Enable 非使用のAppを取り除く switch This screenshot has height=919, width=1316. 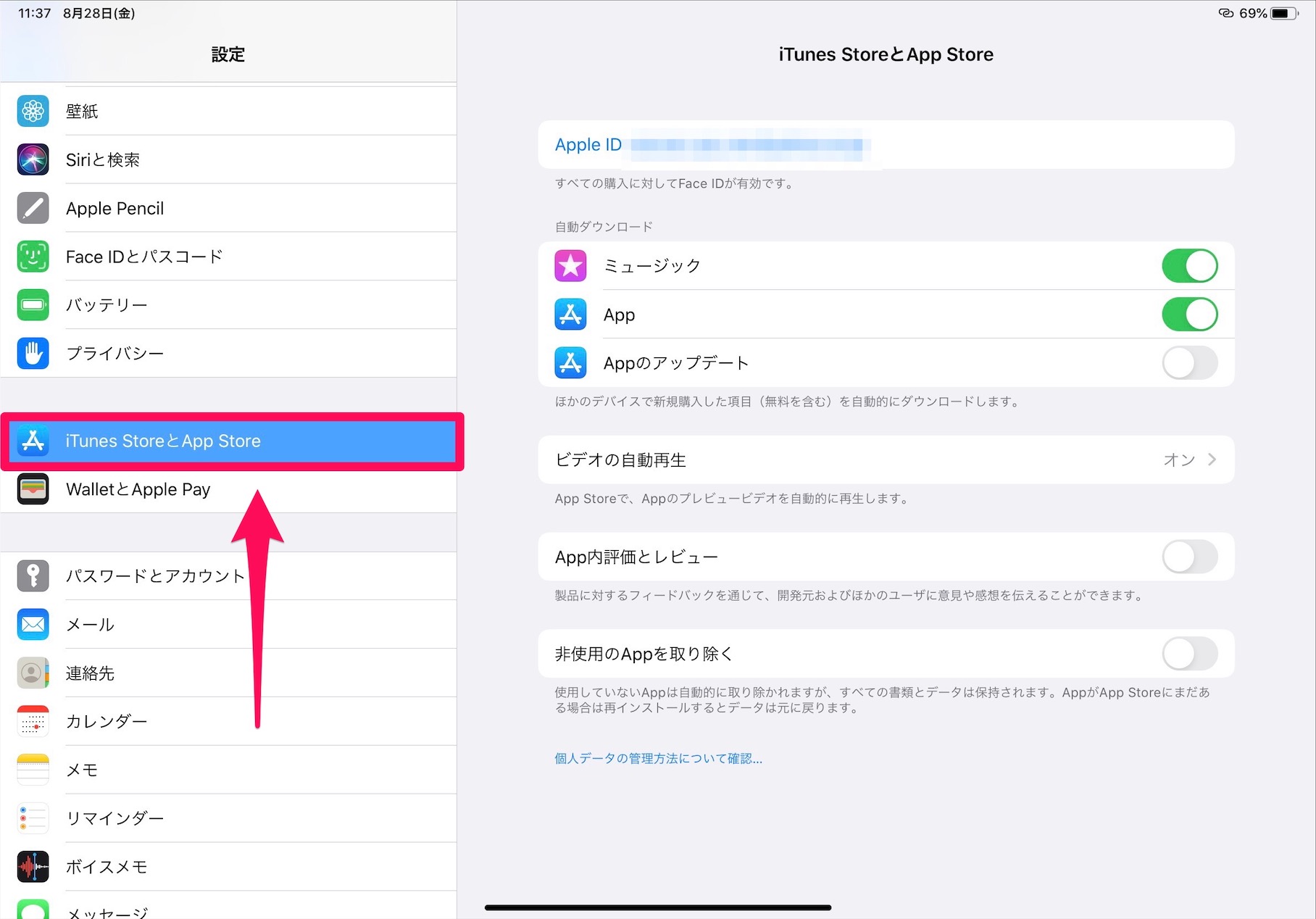[1190, 654]
